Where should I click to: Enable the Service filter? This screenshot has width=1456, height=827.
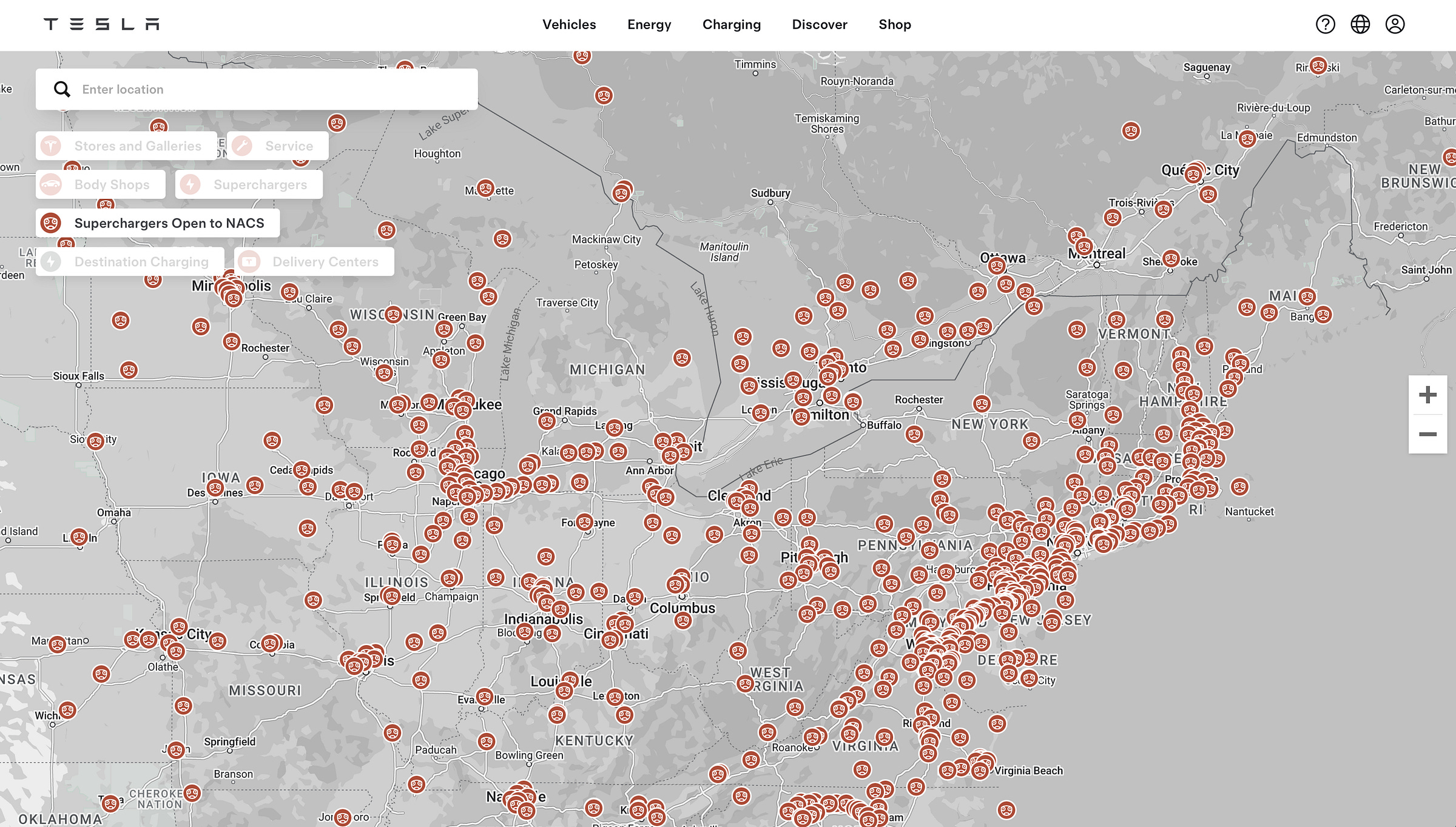click(278, 146)
